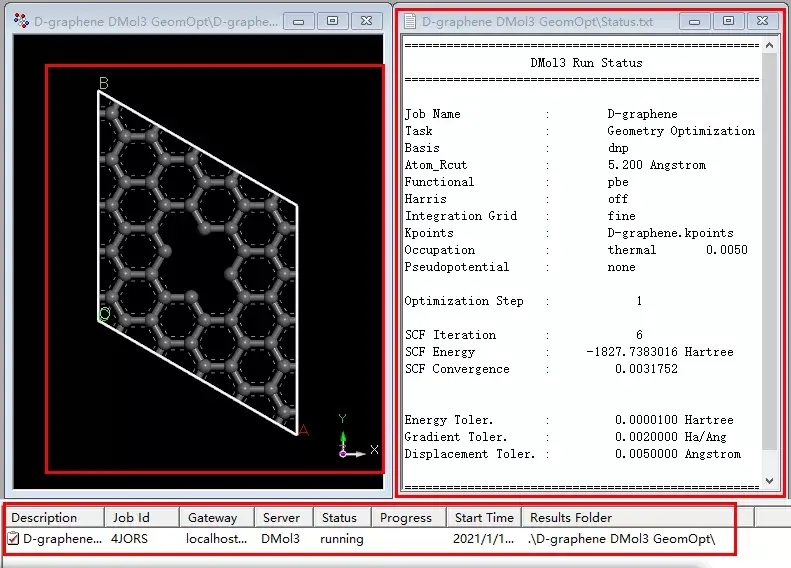Minimize the D-graphene 3D structure window

click(300, 20)
